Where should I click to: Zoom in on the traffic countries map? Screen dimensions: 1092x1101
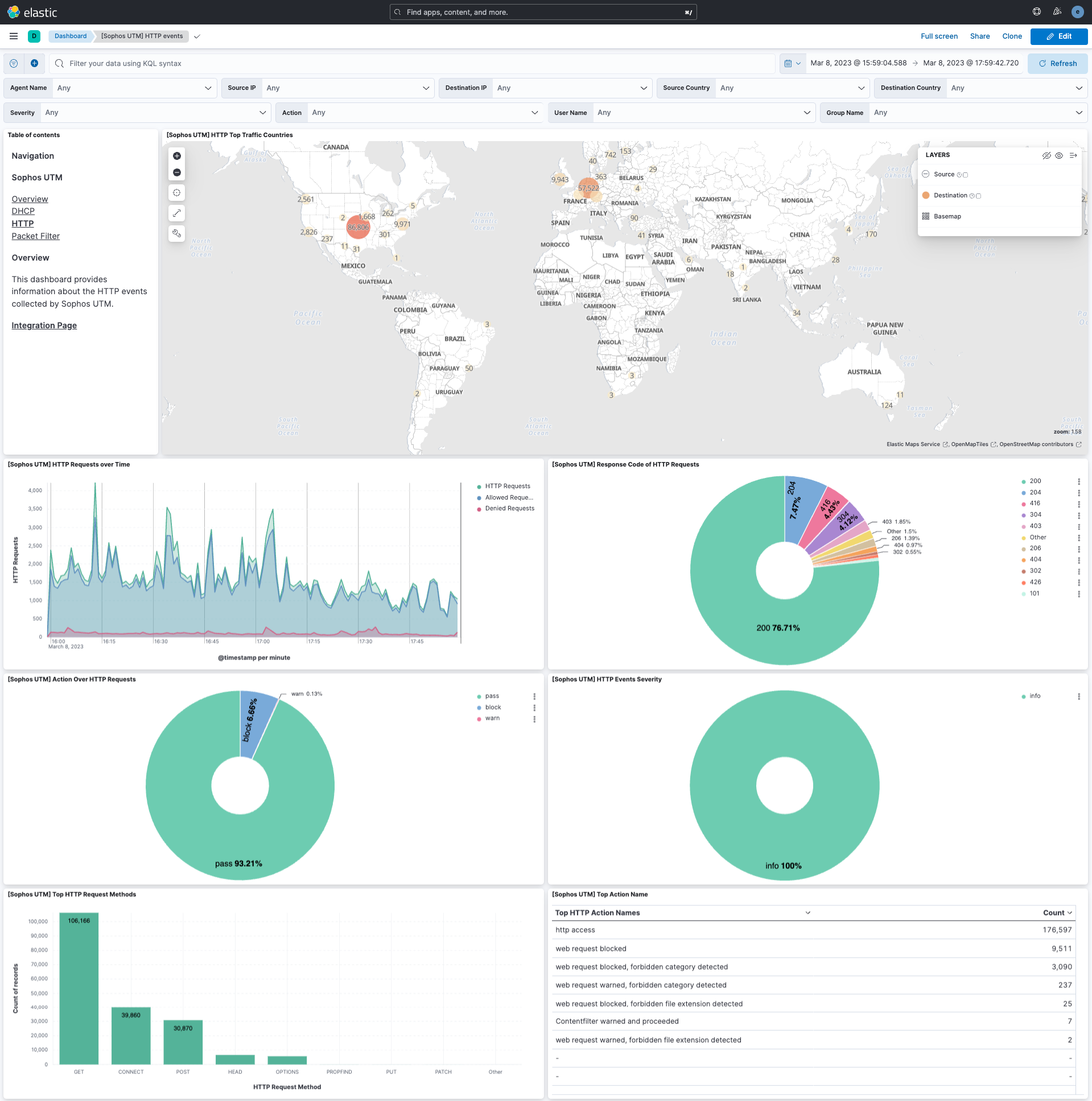click(176, 156)
